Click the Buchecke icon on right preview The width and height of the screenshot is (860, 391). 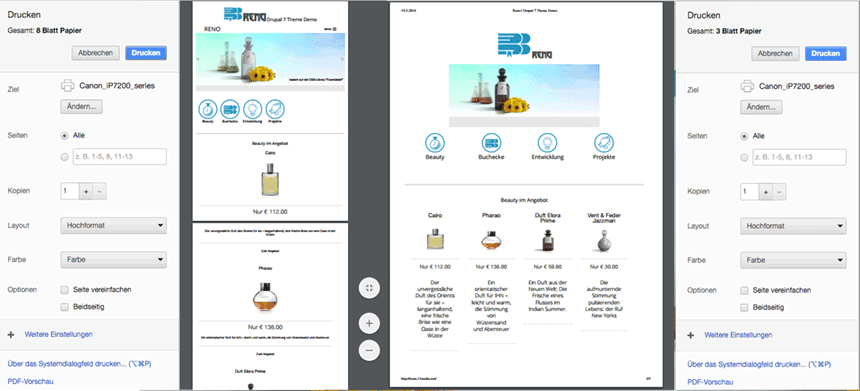pyautogui.click(x=491, y=143)
